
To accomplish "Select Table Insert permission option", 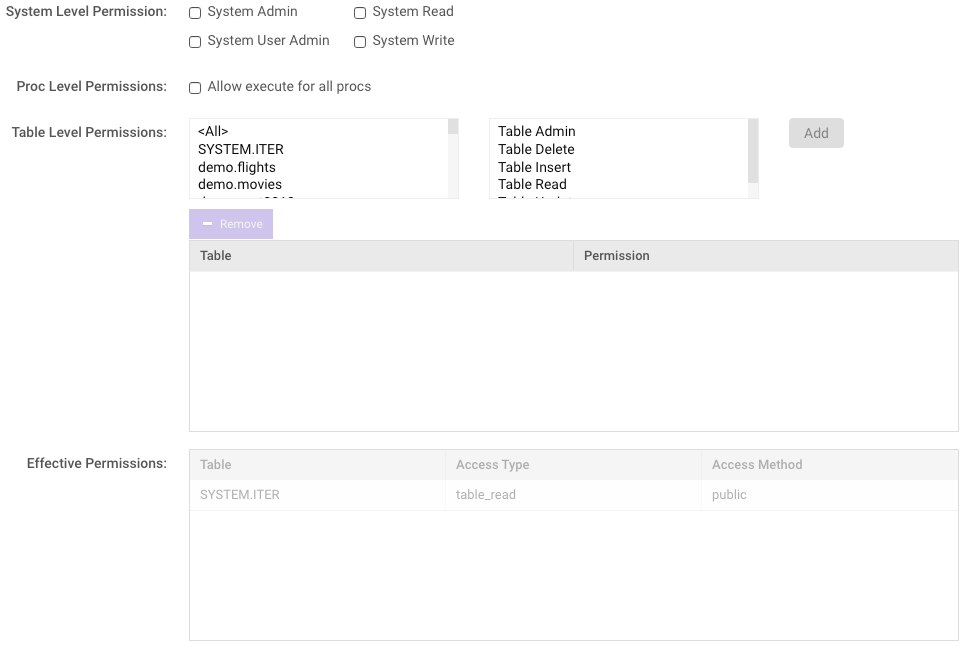I will (x=534, y=167).
